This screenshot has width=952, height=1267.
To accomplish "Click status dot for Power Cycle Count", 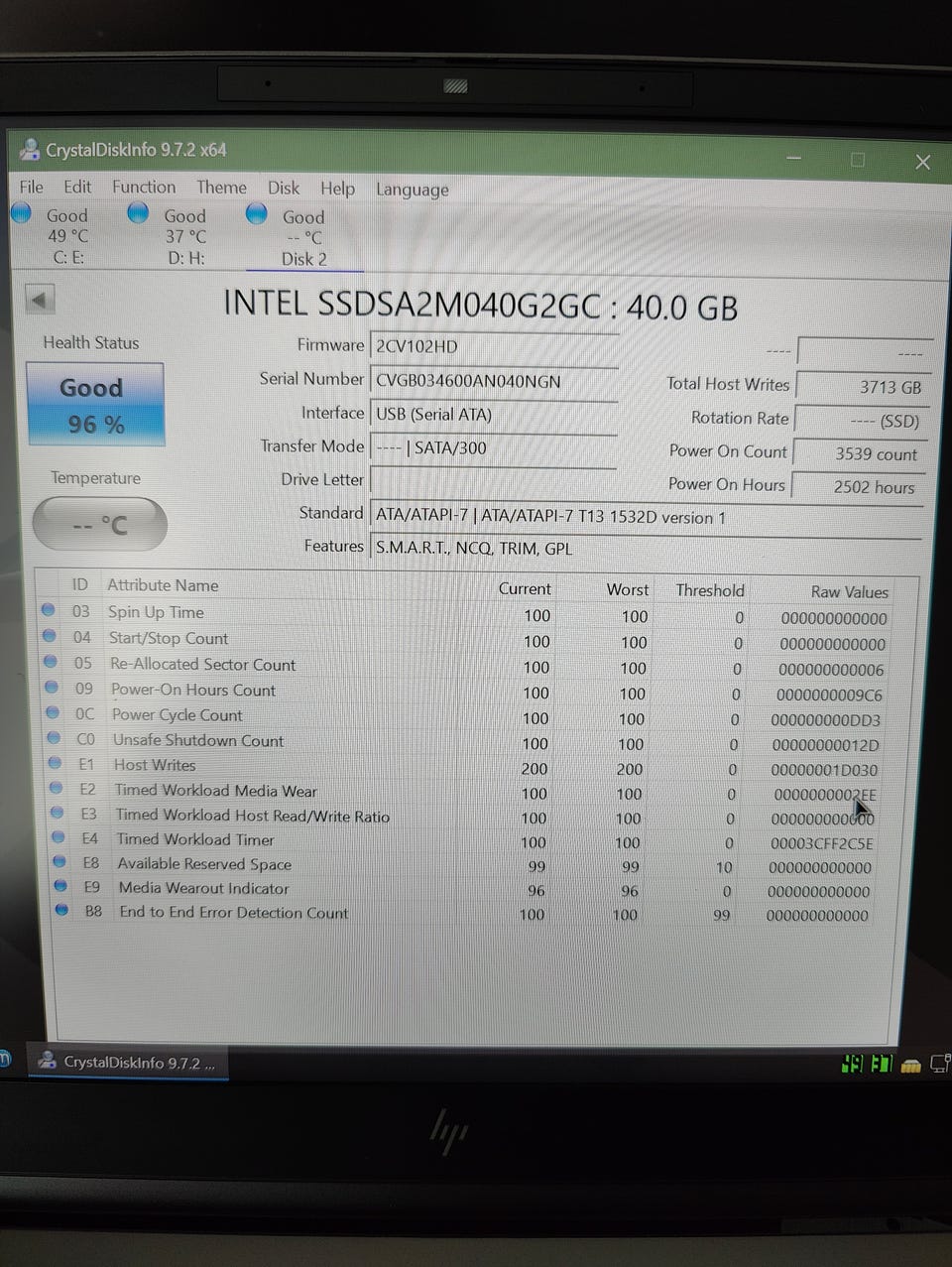I will [53, 712].
